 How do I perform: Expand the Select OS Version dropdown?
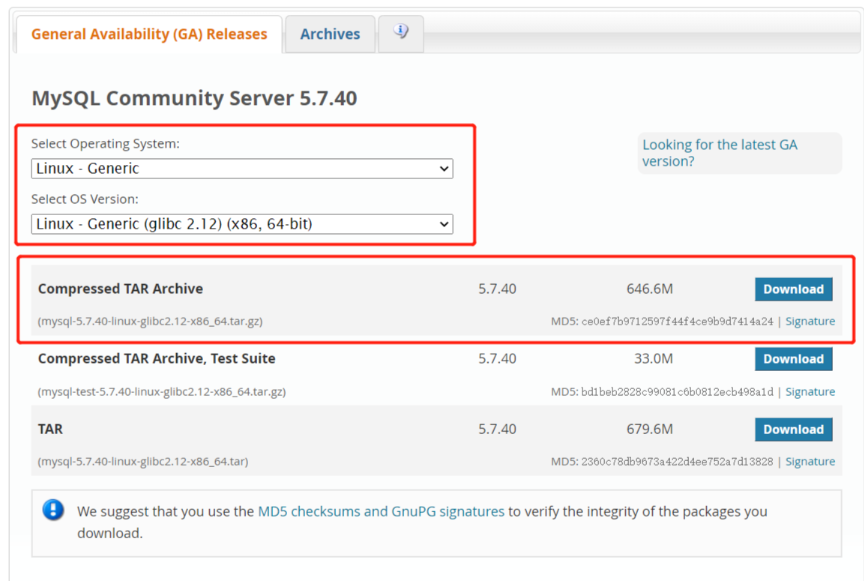[242, 224]
